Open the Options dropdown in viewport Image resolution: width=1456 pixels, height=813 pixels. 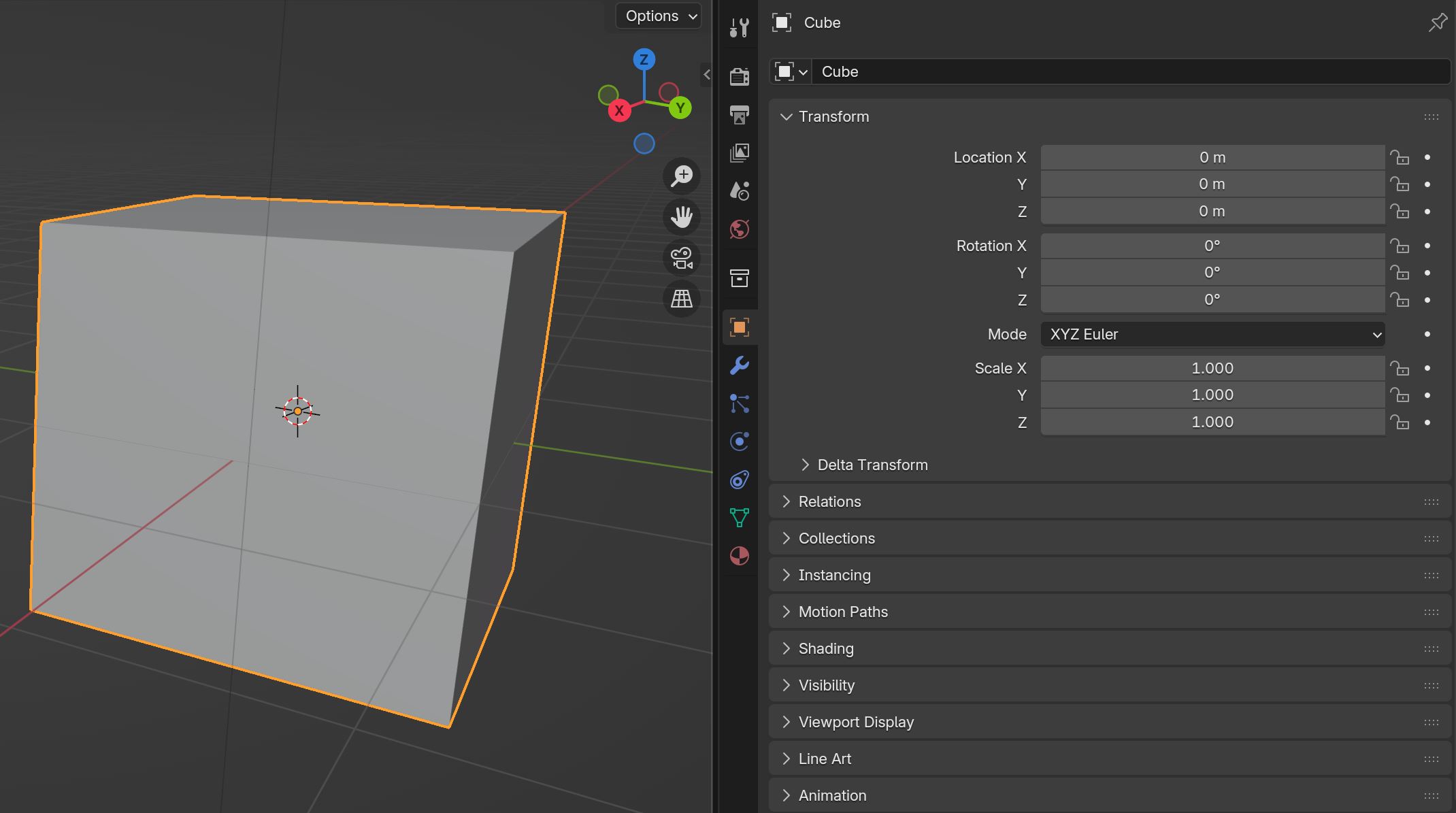point(659,16)
